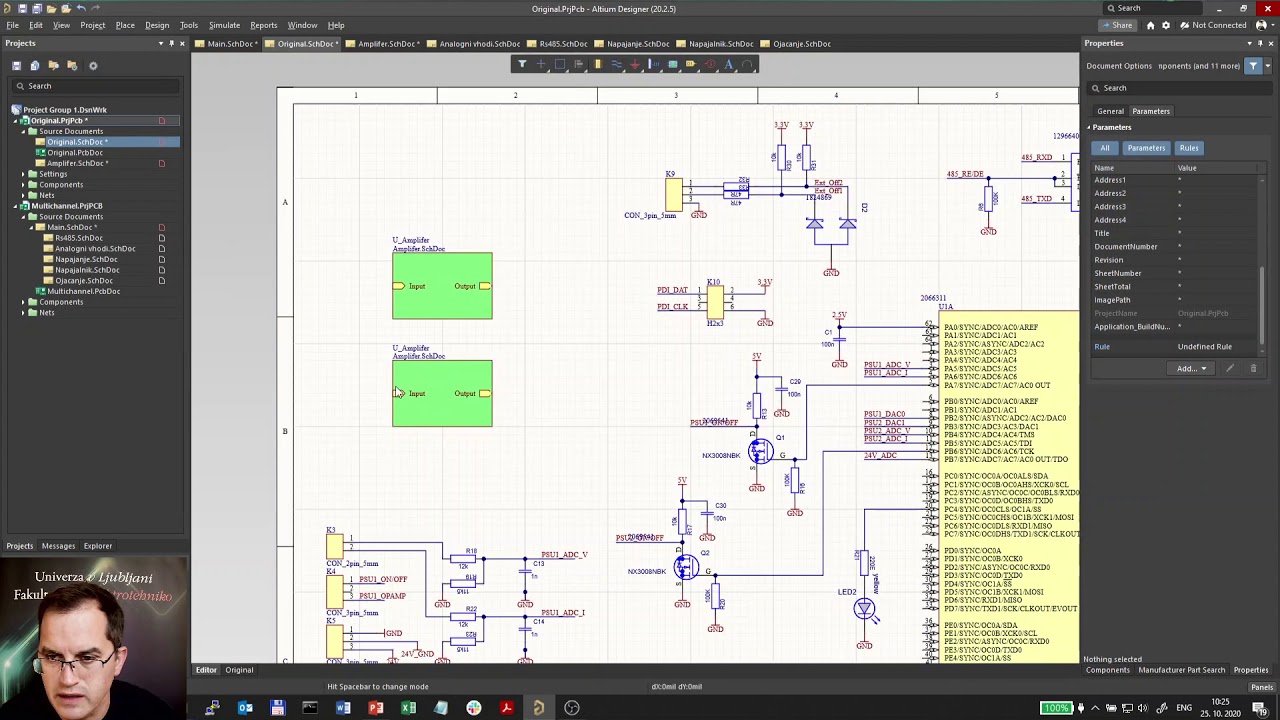Select the filter tool in the active bar

point(522,64)
